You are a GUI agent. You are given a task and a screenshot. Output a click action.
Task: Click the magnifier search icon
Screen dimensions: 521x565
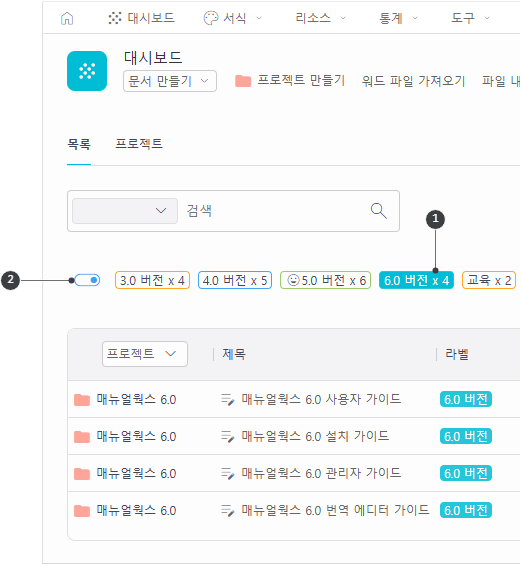point(379,211)
